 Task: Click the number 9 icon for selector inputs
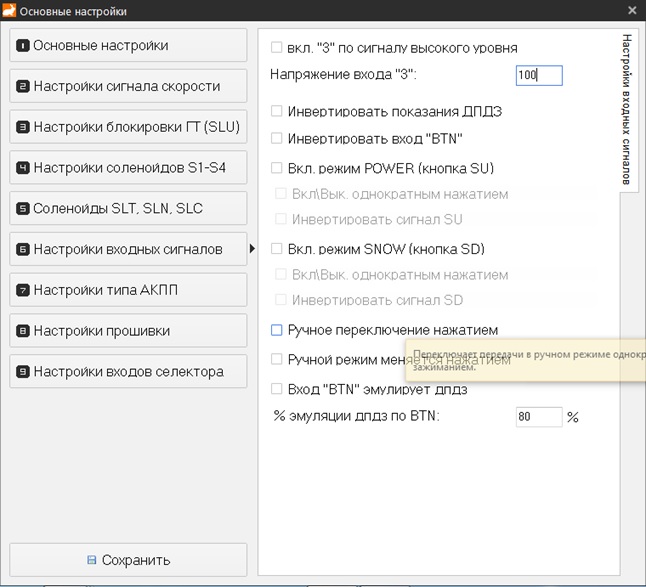(23, 372)
